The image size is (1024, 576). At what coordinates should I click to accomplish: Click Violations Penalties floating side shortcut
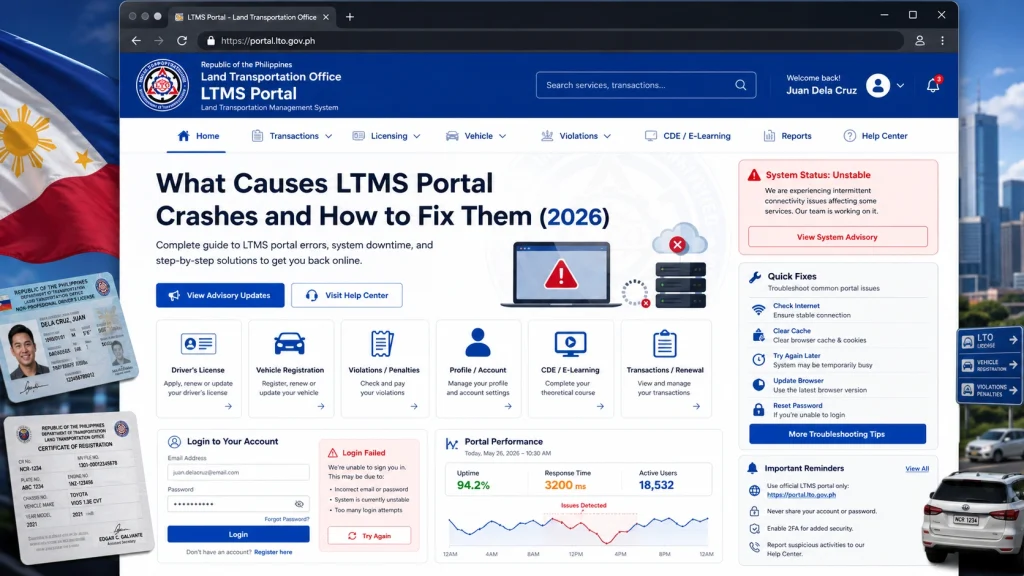pyautogui.click(x=989, y=390)
